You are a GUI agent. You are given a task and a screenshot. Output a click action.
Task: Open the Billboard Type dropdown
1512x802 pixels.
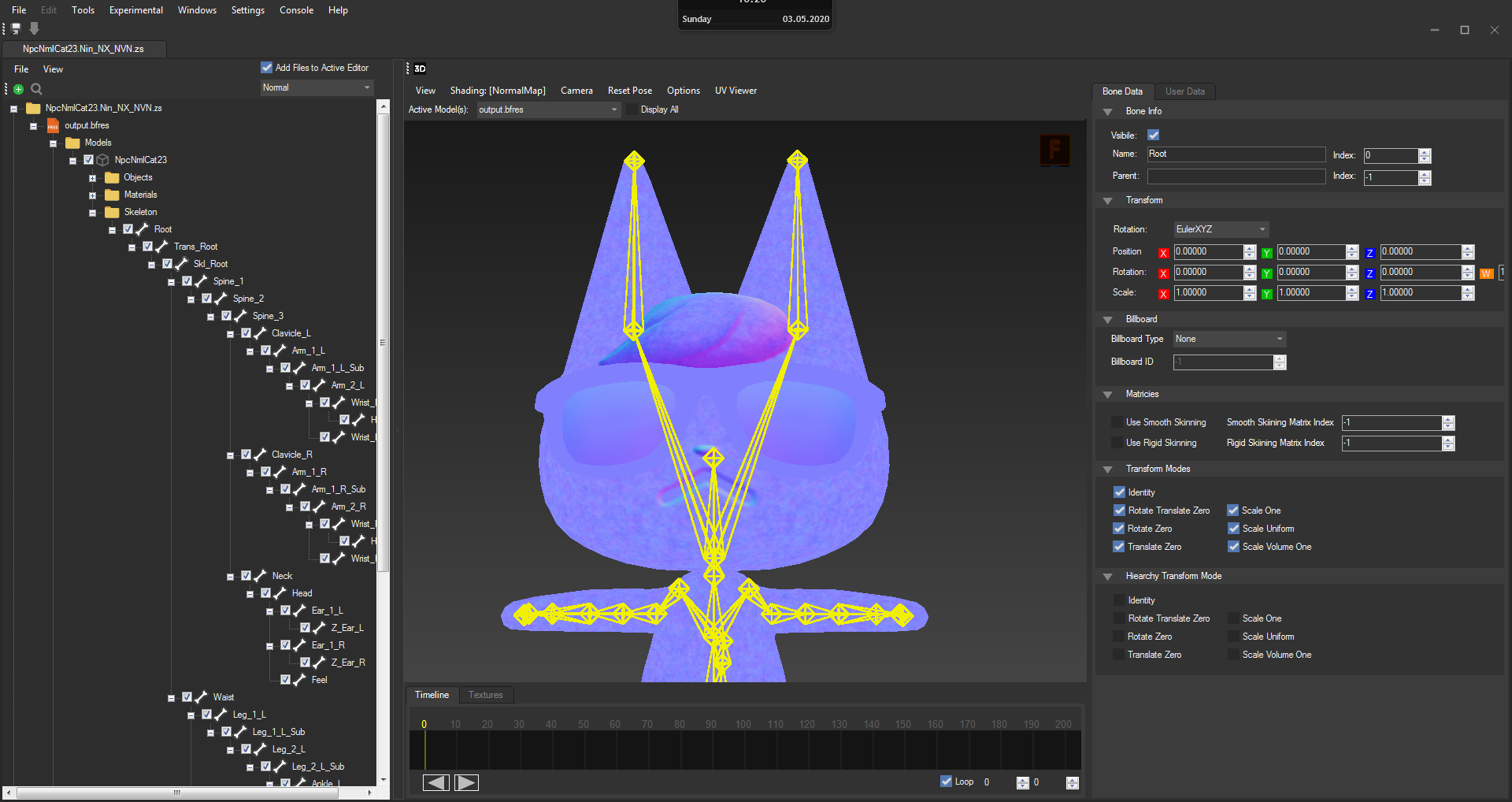click(1229, 339)
